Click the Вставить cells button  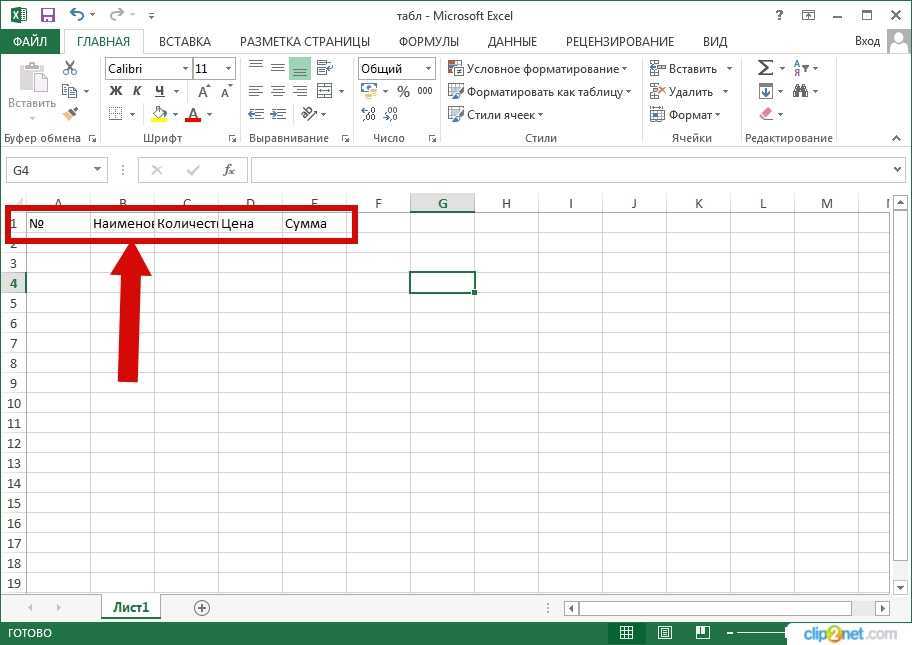(x=683, y=69)
